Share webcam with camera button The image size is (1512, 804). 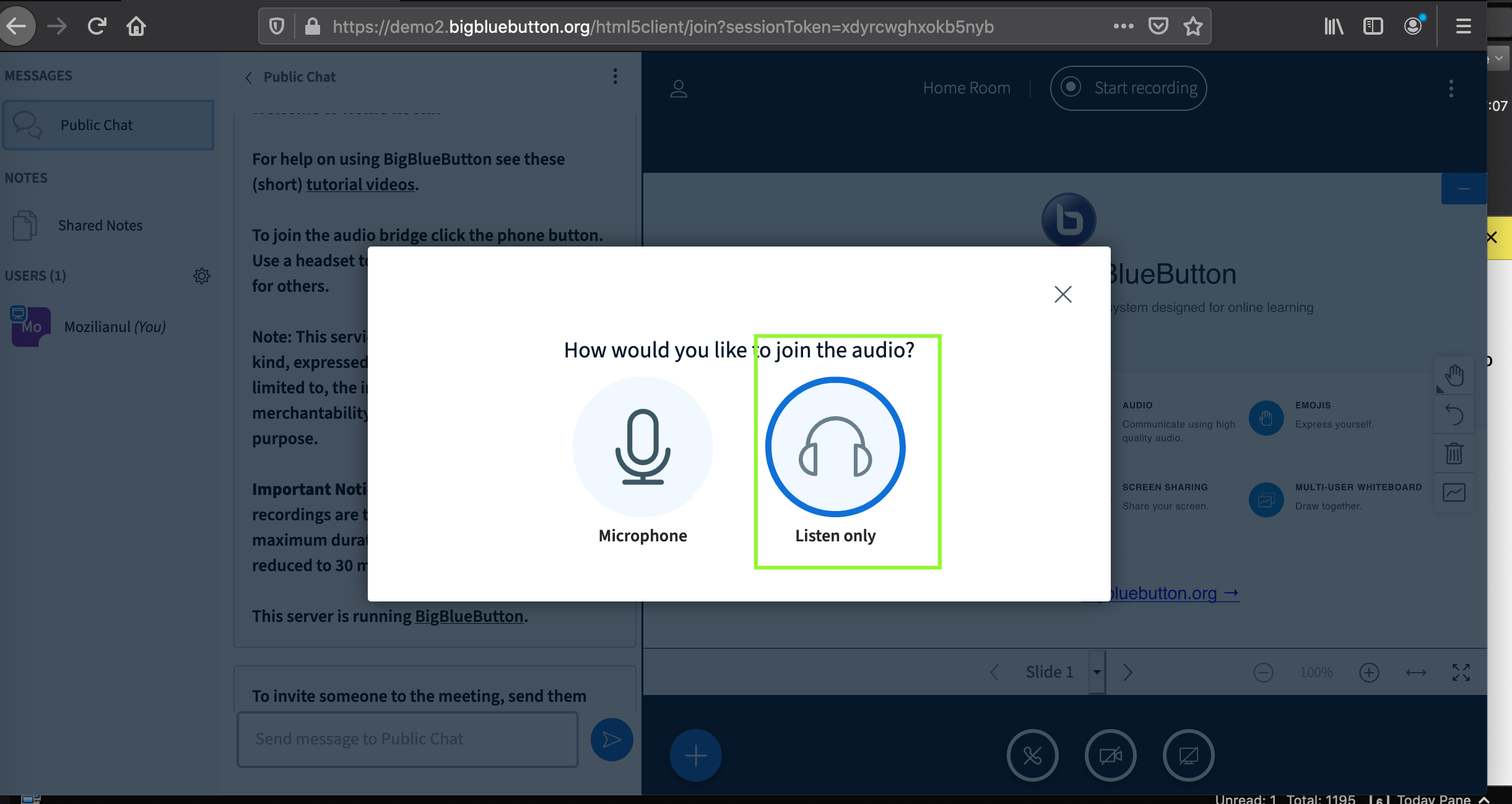[x=1110, y=755]
